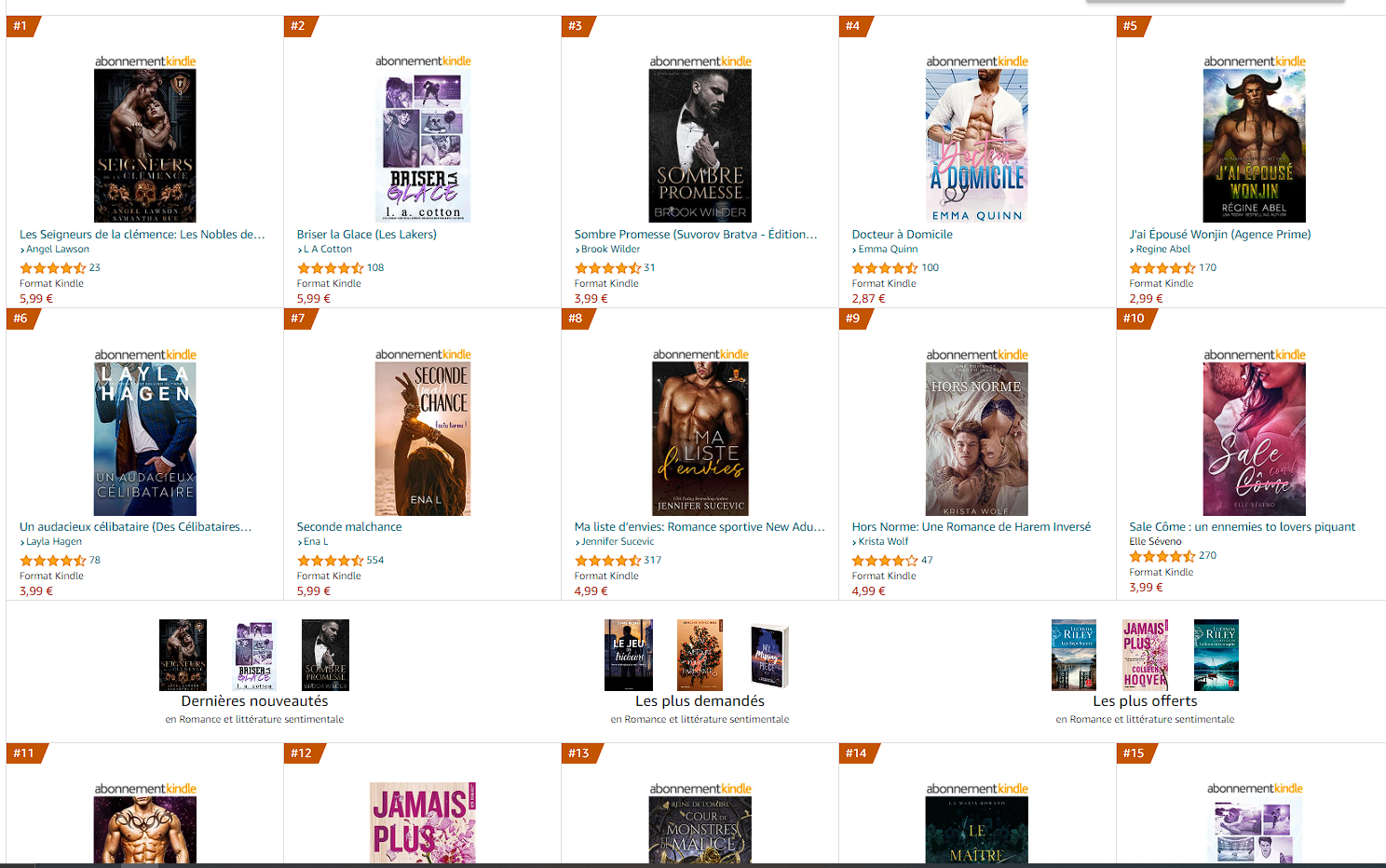Open the Dernières nouveautés list
The width and height of the screenshot is (1386, 868).
[254, 701]
